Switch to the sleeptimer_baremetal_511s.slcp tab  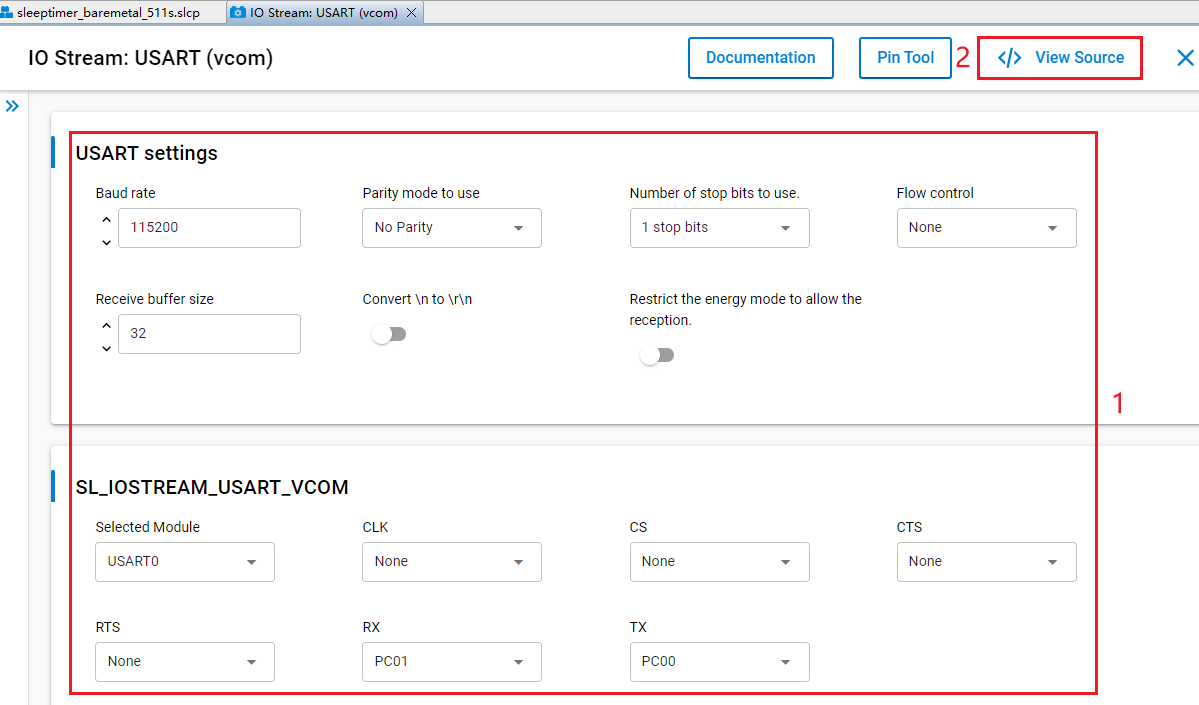tap(110, 12)
